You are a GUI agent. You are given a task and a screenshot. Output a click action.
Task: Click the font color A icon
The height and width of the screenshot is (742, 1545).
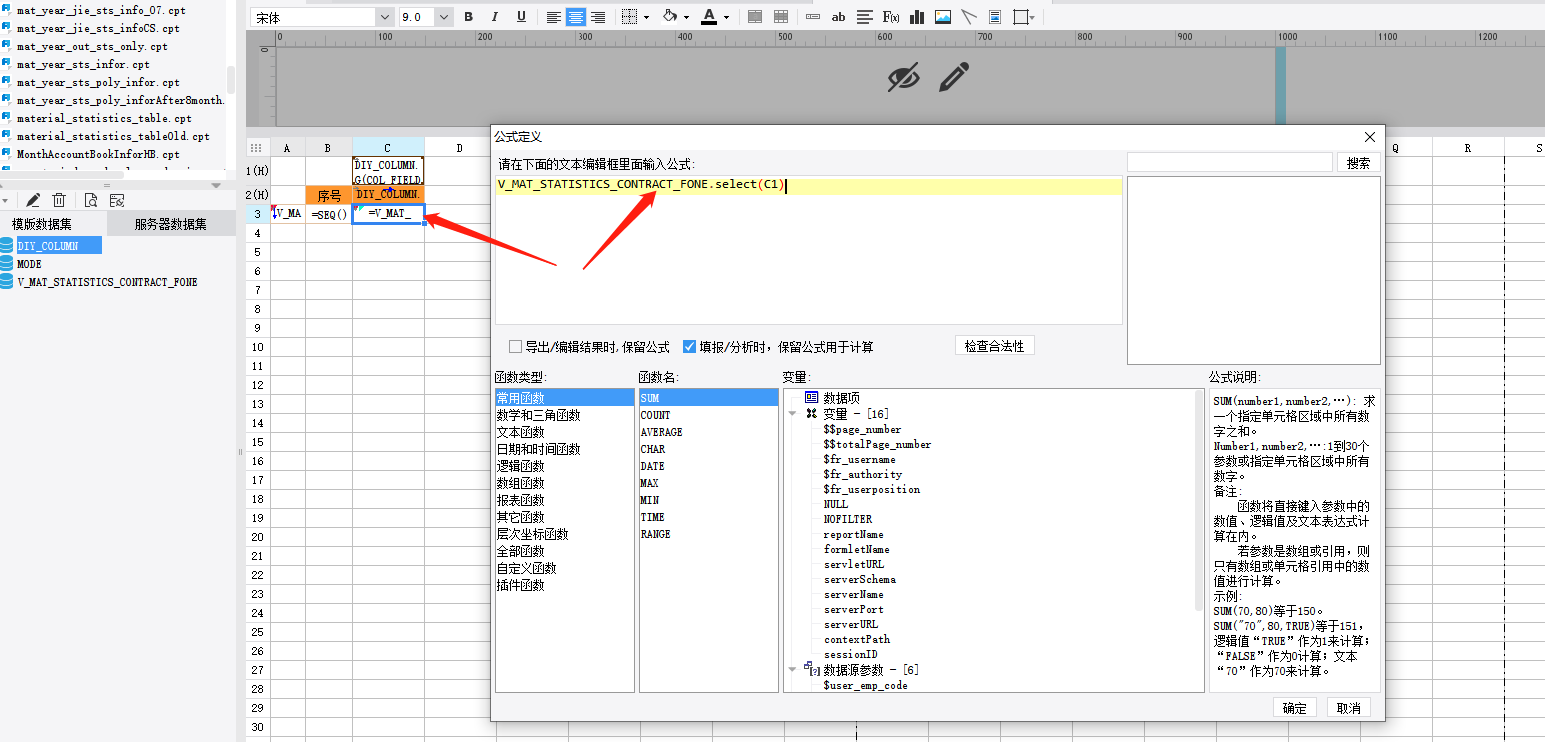(x=709, y=17)
